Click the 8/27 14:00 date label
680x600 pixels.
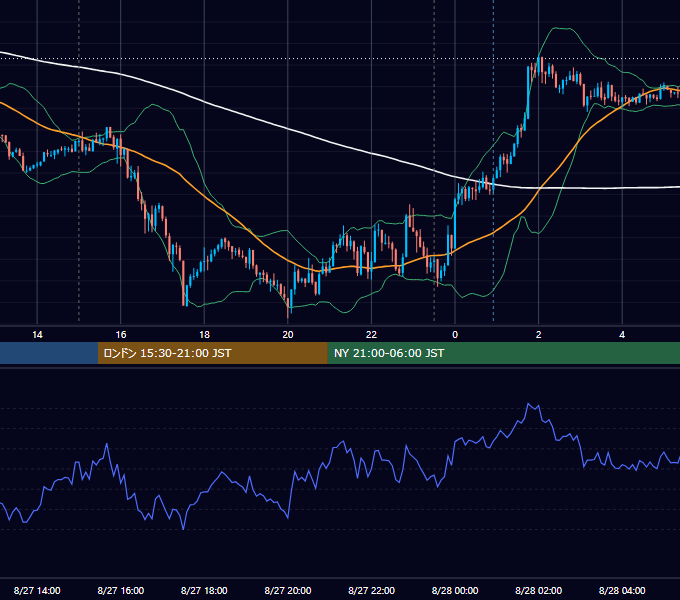pyautogui.click(x=37, y=590)
